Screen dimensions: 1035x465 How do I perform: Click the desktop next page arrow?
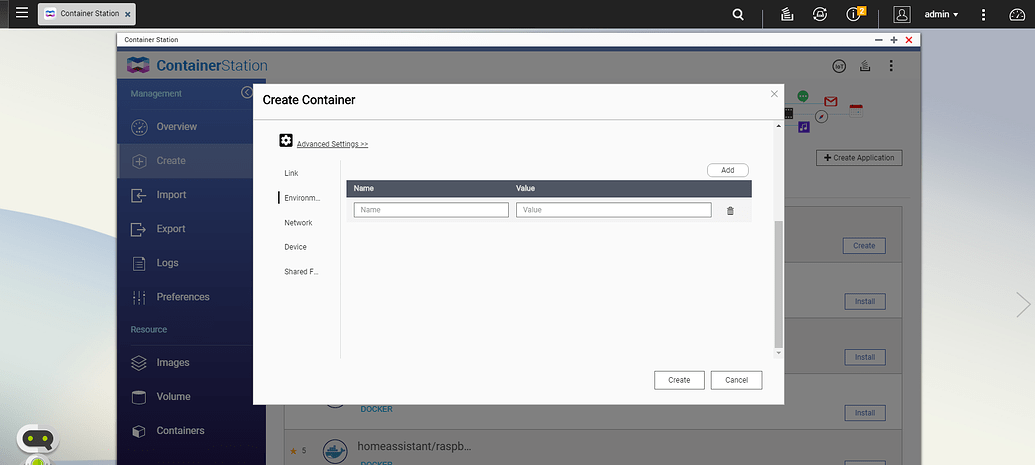click(1023, 304)
